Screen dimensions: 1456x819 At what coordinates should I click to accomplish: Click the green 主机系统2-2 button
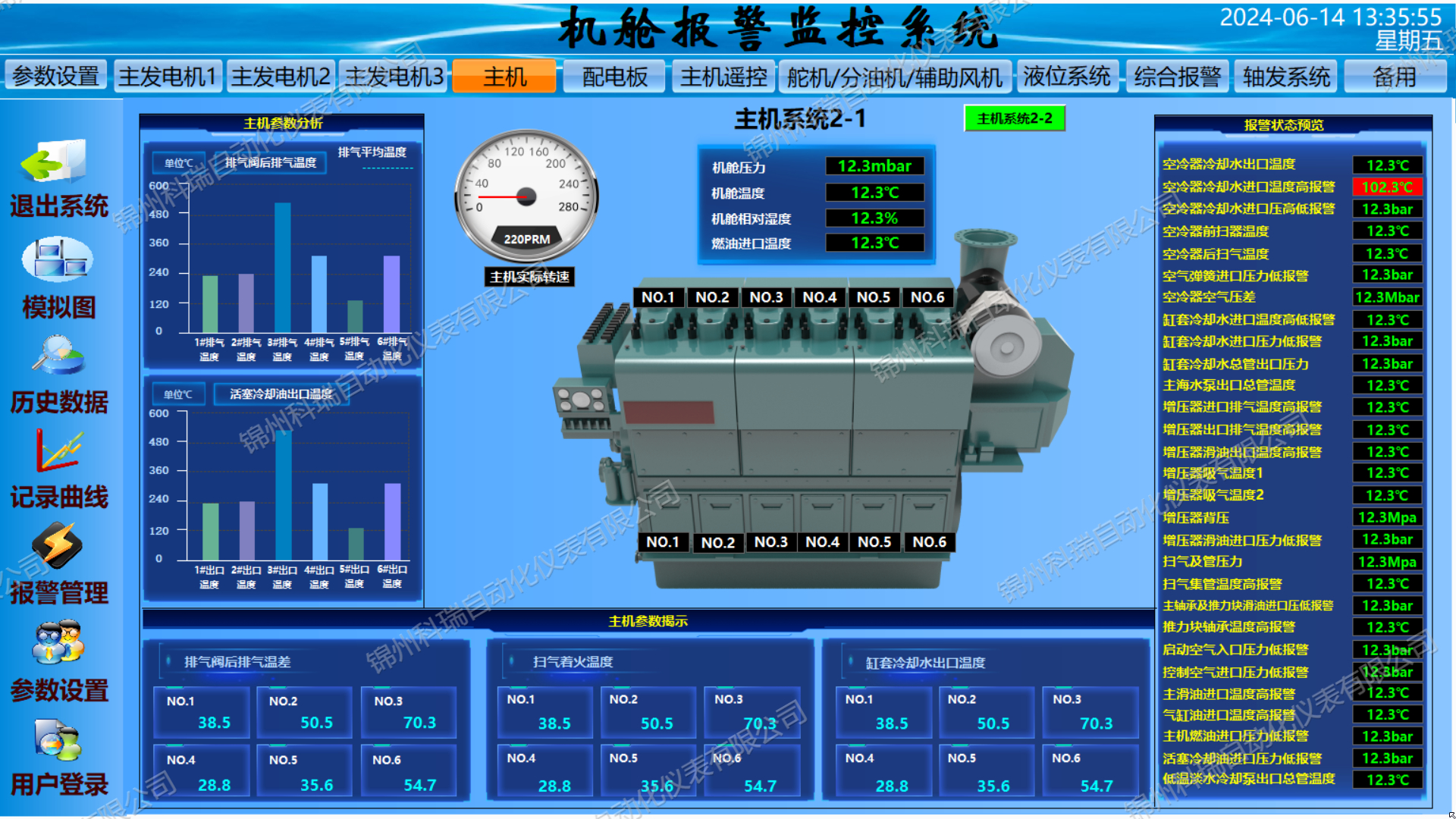pos(1015,118)
